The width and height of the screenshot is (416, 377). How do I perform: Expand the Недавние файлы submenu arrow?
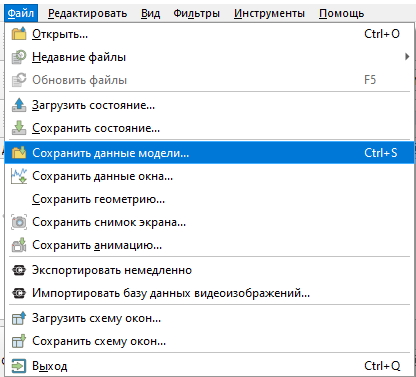tap(407, 57)
